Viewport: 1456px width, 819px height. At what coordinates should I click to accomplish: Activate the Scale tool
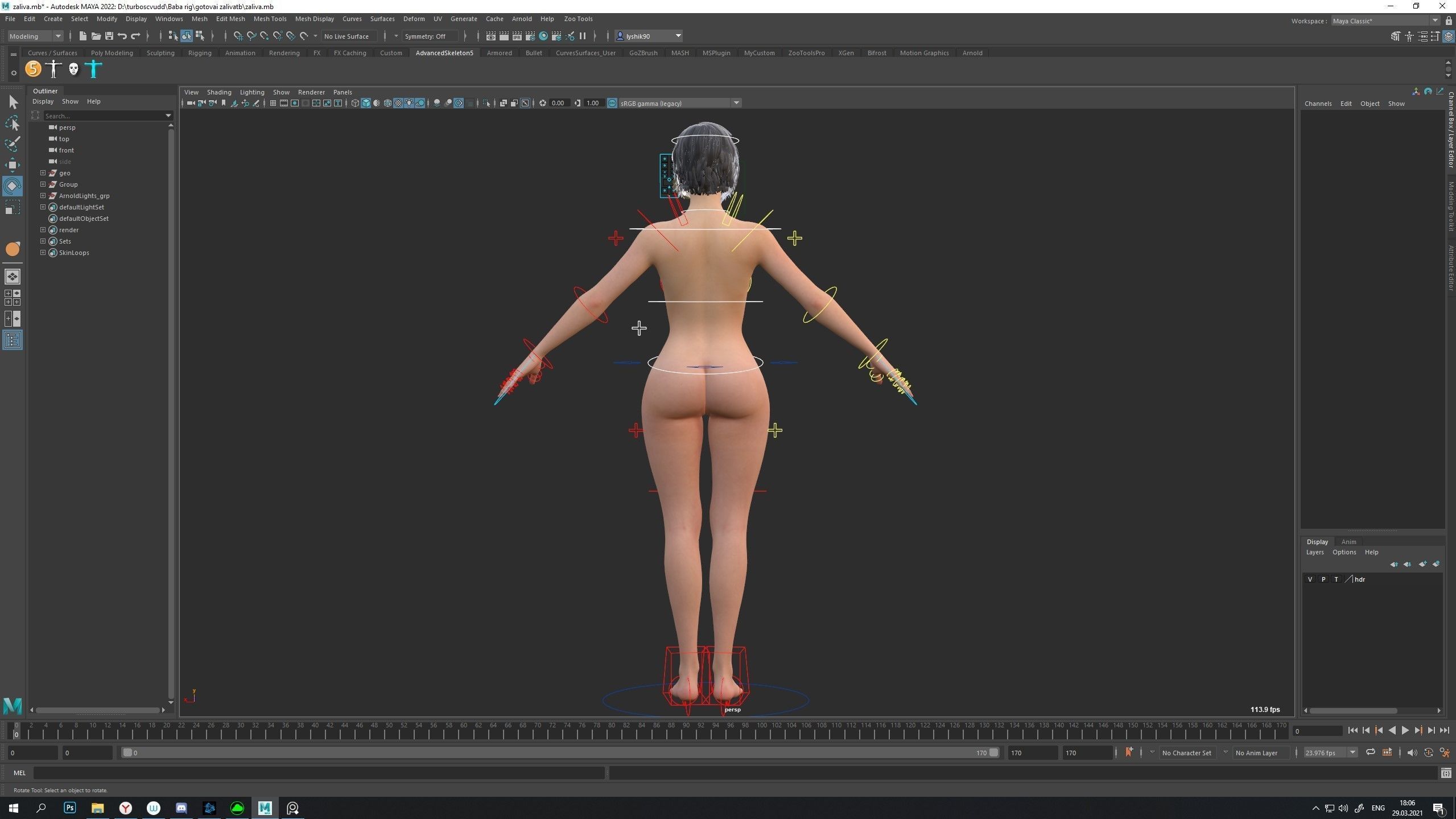pos(13,207)
